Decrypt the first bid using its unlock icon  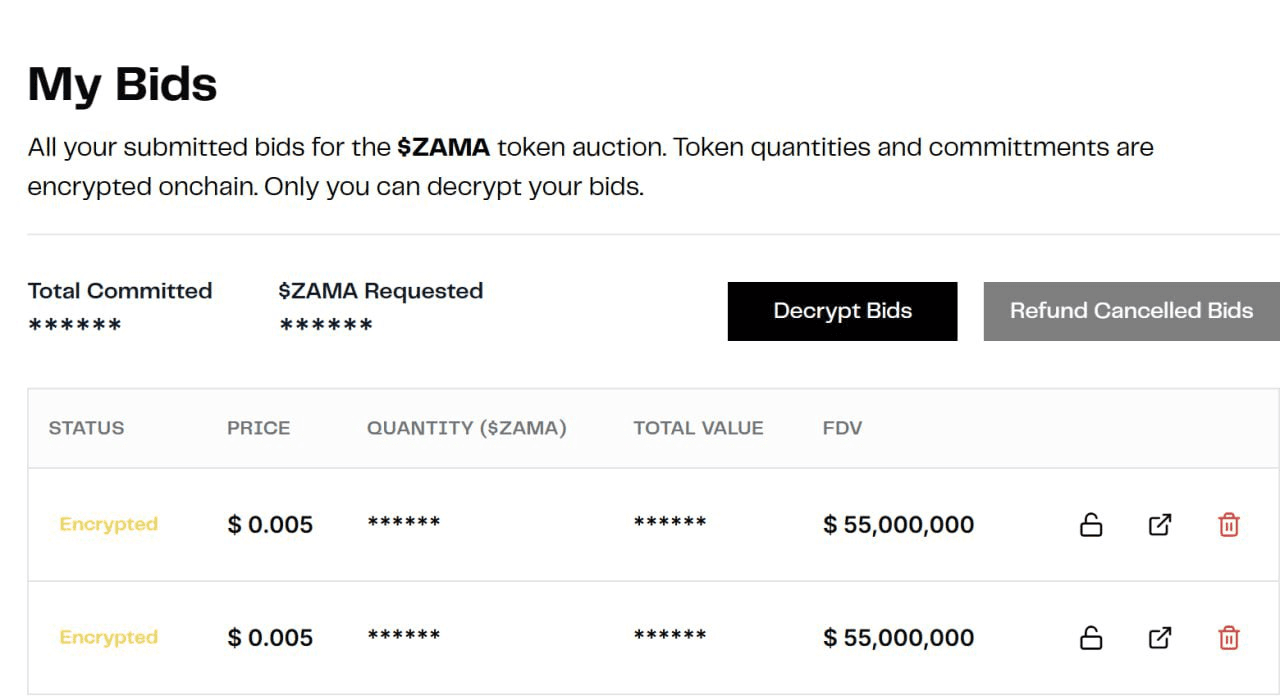[1091, 525]
